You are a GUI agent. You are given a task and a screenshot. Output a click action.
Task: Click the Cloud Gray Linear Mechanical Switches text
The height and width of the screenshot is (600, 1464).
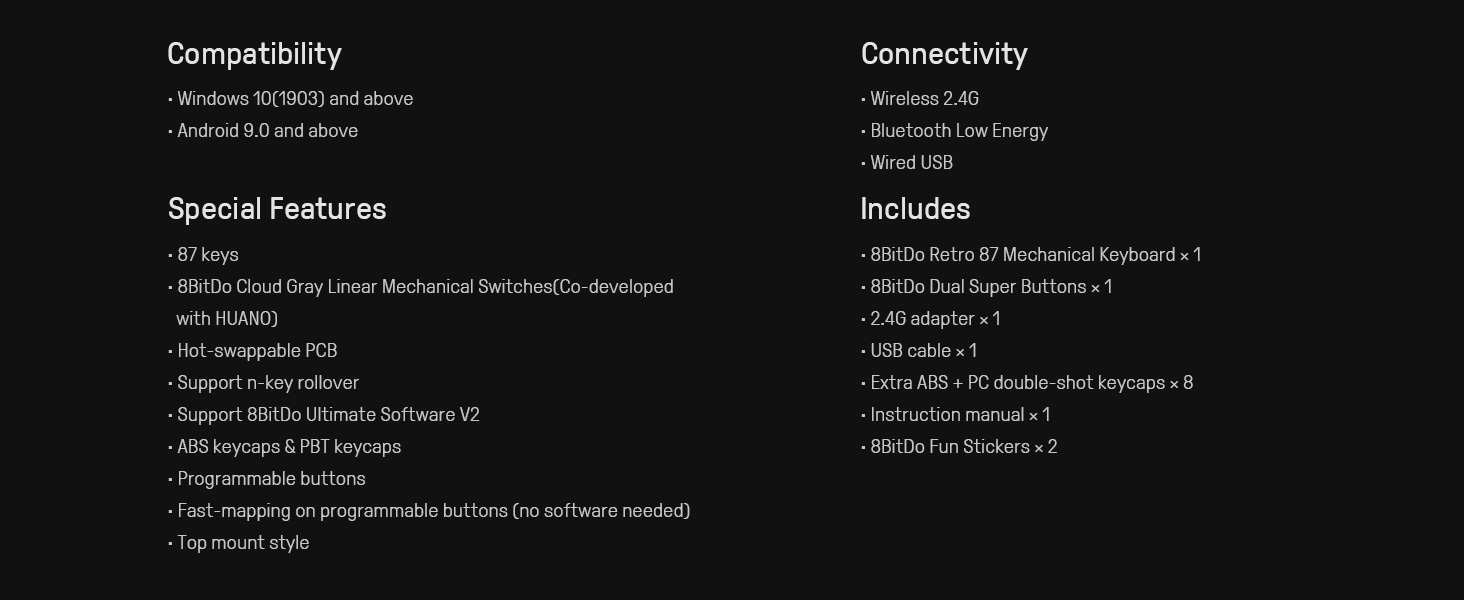pyautogui.click(x=394, y=287)
